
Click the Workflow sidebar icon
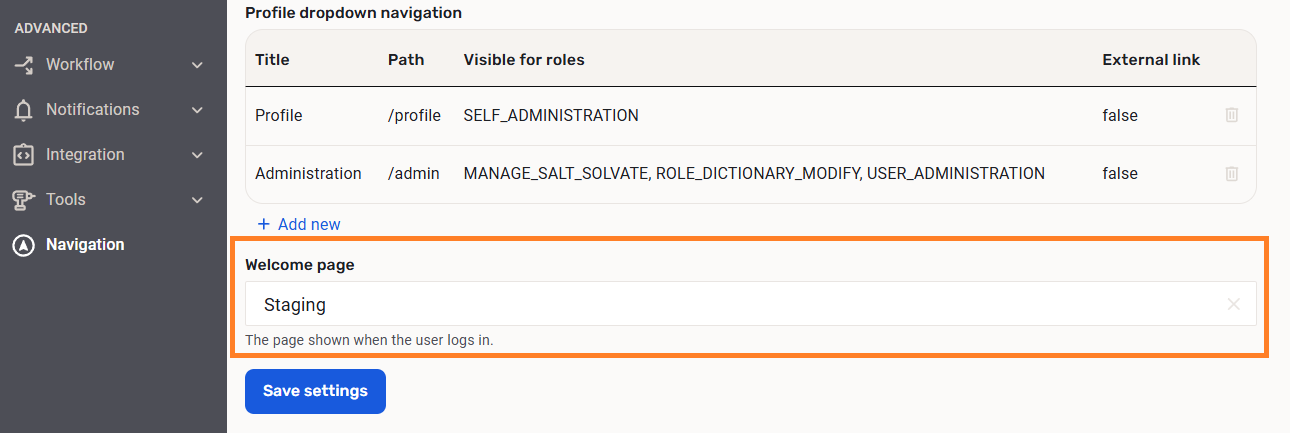click(23, 65)
